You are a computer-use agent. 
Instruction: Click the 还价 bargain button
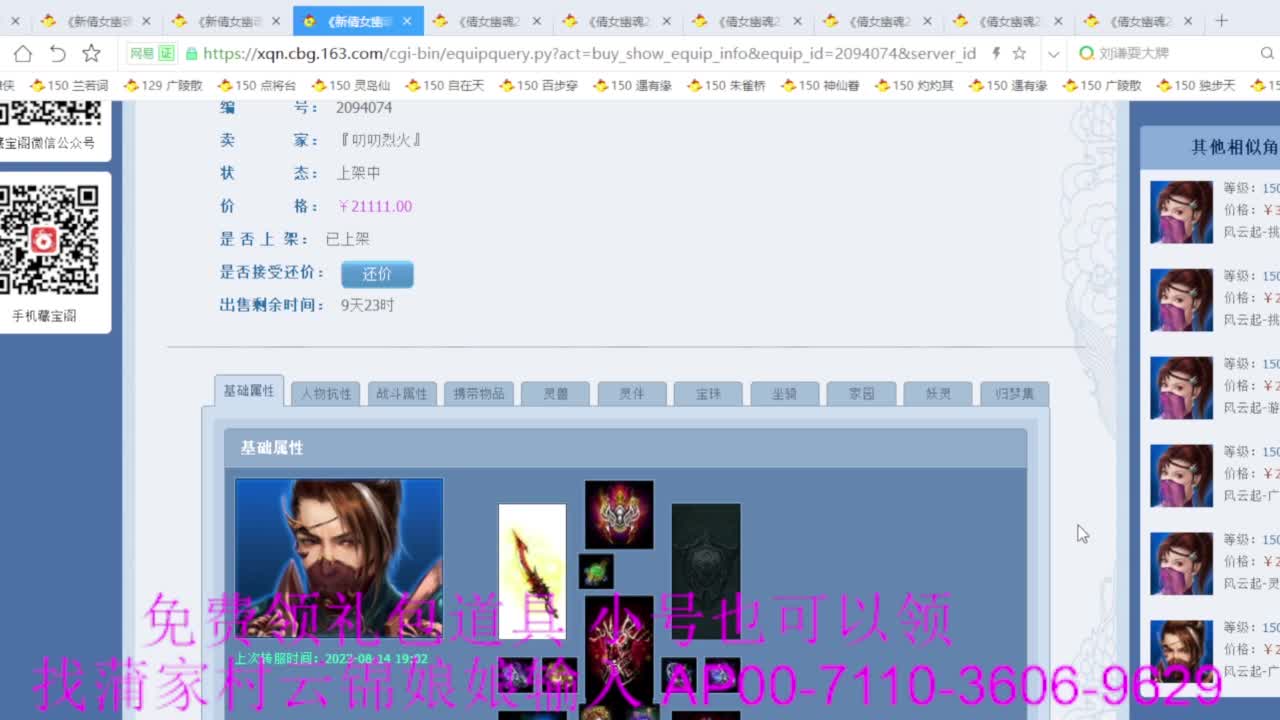pos(377,274)
